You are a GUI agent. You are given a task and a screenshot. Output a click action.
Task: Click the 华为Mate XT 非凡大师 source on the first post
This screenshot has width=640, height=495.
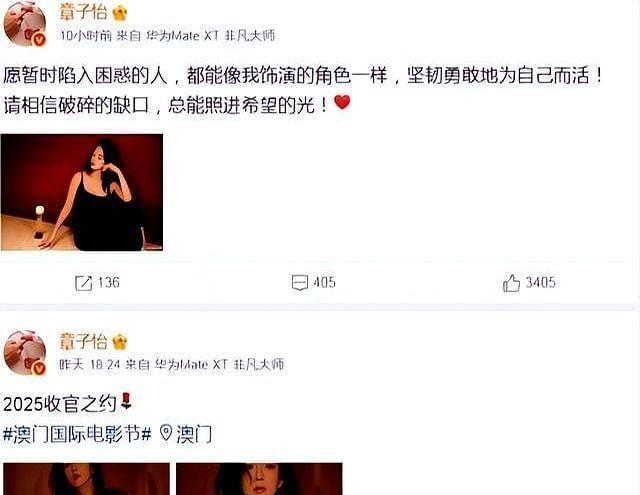[x=210, y=36]
